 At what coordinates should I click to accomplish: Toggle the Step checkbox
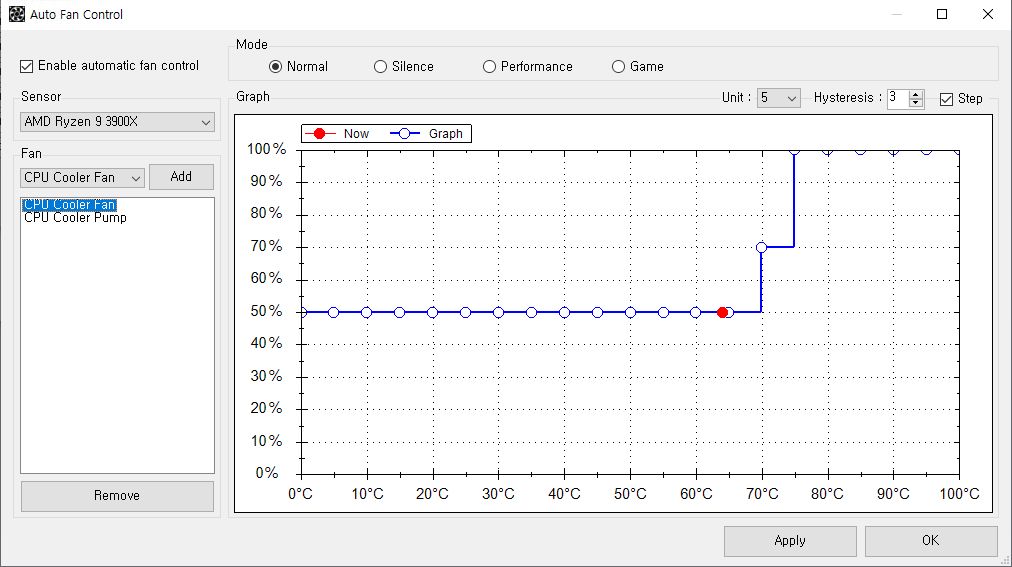pyautogui.click(x=946, y=99)
